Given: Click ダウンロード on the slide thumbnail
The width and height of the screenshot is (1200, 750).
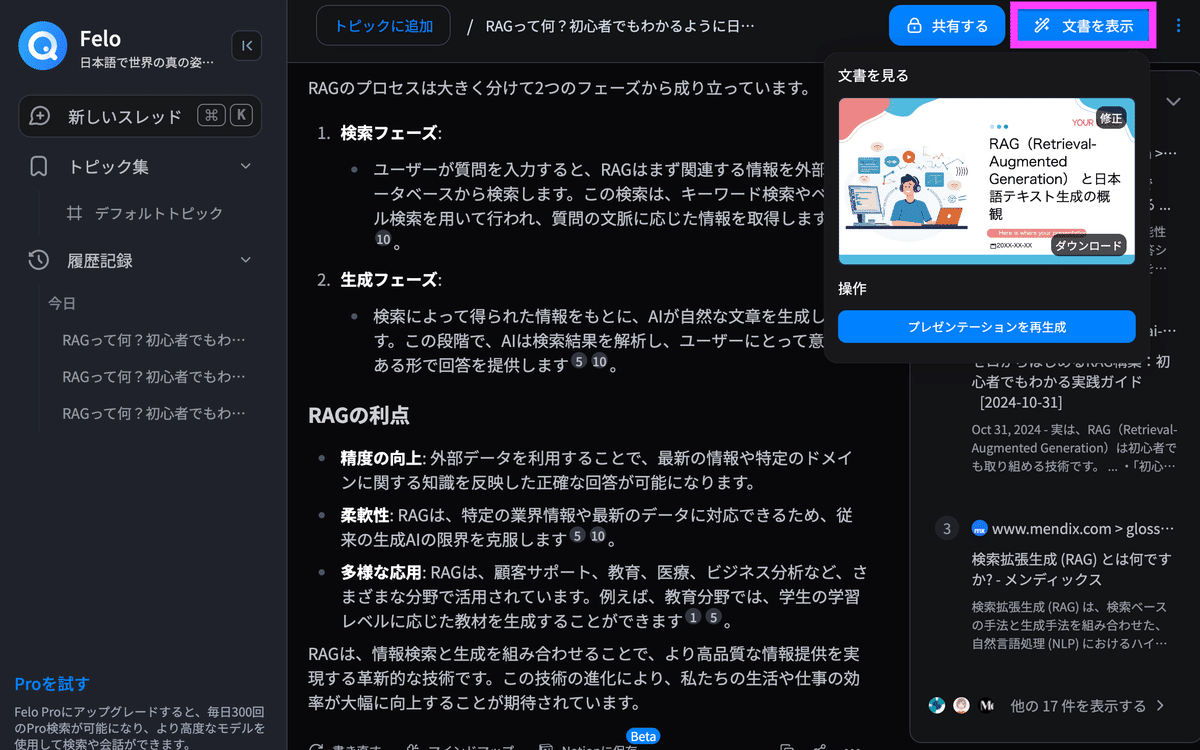Looking at the screenshot, I should (1089, 246).
